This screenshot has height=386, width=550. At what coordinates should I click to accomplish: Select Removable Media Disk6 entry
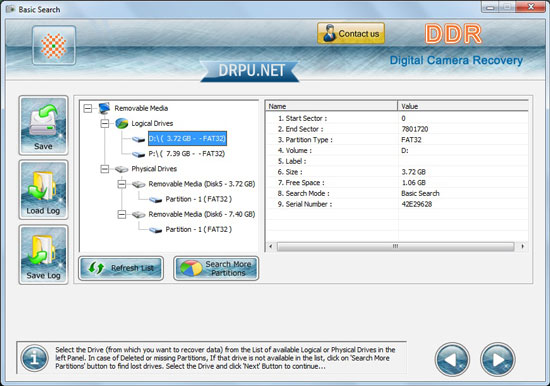coord(202,214)
